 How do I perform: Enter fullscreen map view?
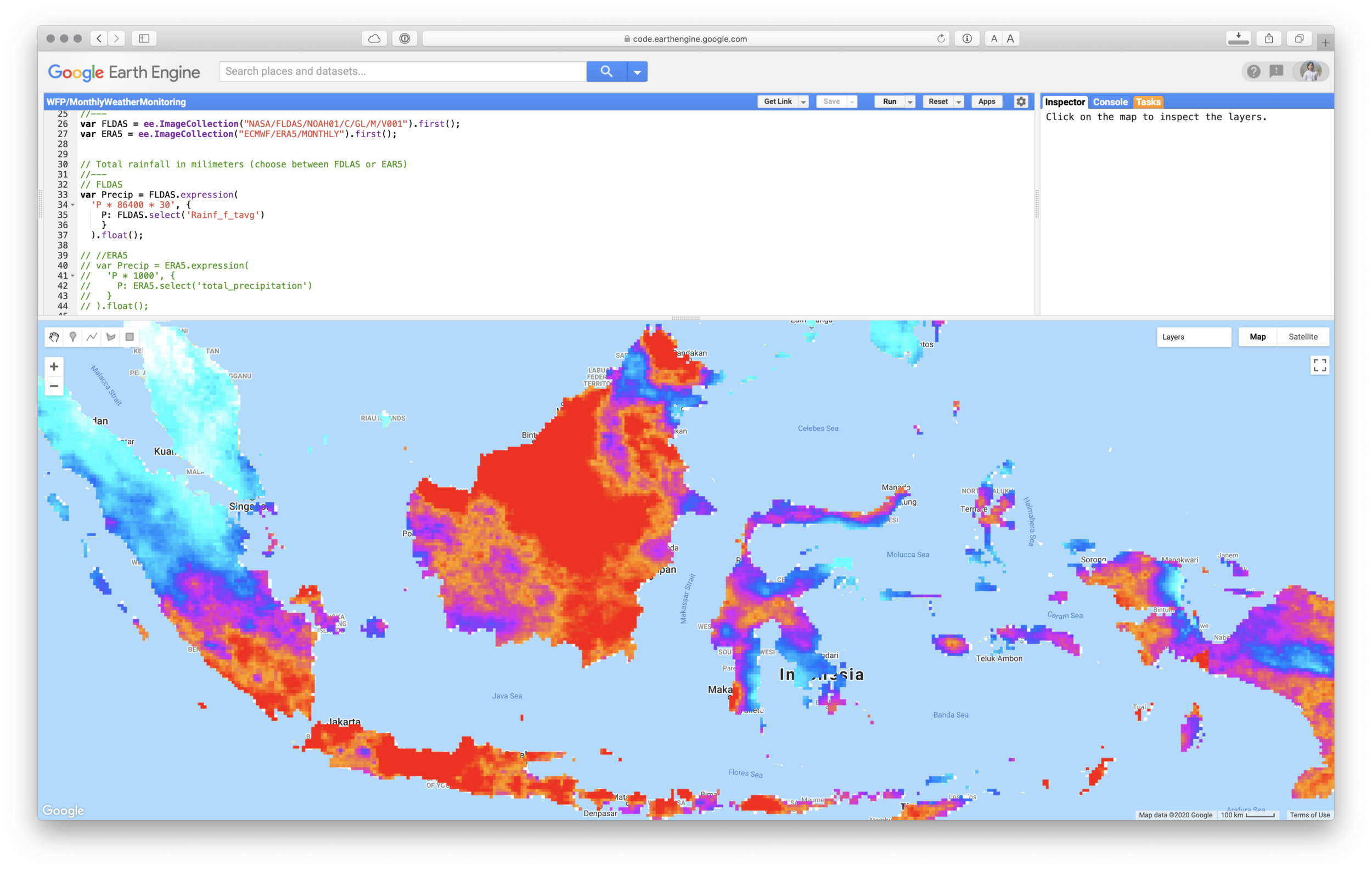point(1319,365)
